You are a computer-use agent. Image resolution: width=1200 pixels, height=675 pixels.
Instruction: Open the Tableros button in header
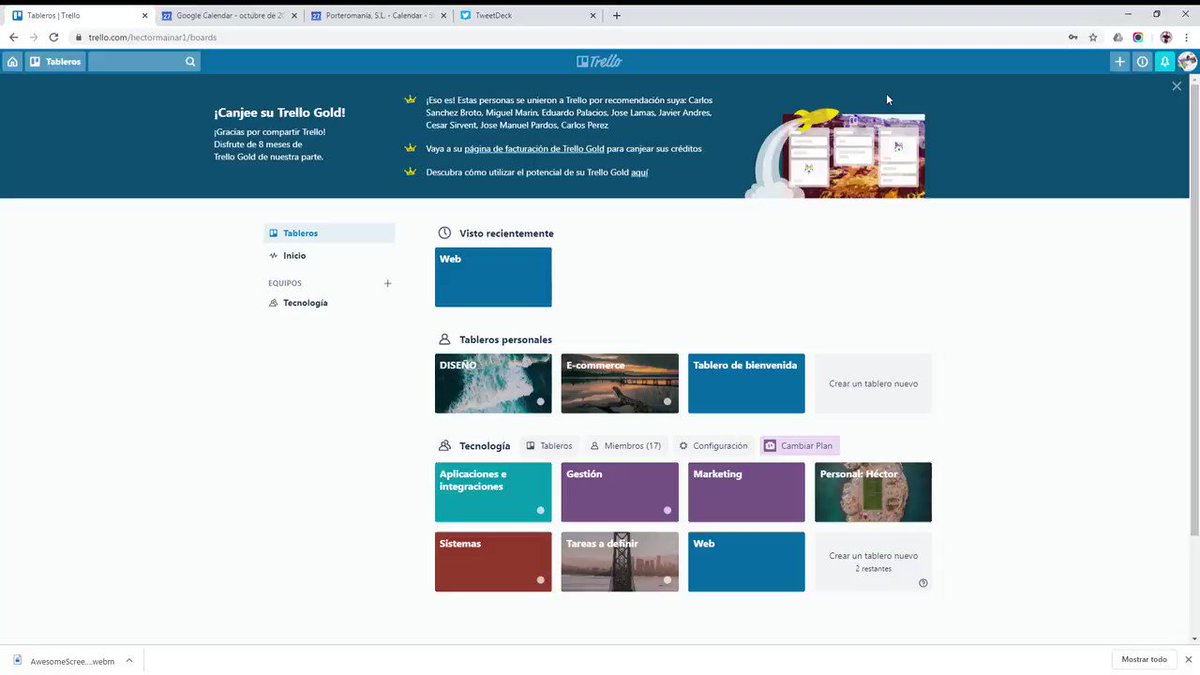click(55, 61)
